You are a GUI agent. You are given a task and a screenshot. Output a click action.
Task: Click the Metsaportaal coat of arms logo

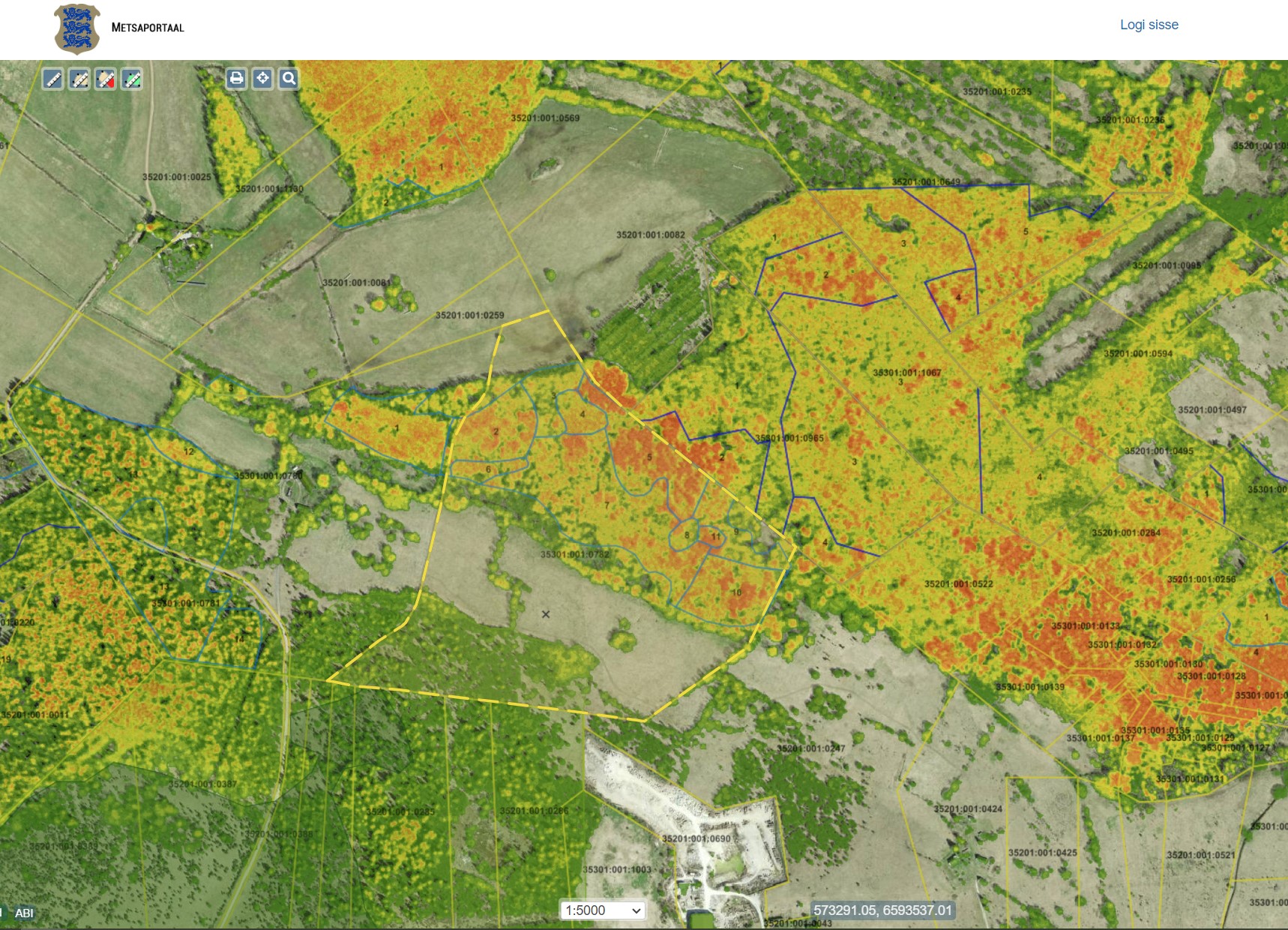point(76,29)
